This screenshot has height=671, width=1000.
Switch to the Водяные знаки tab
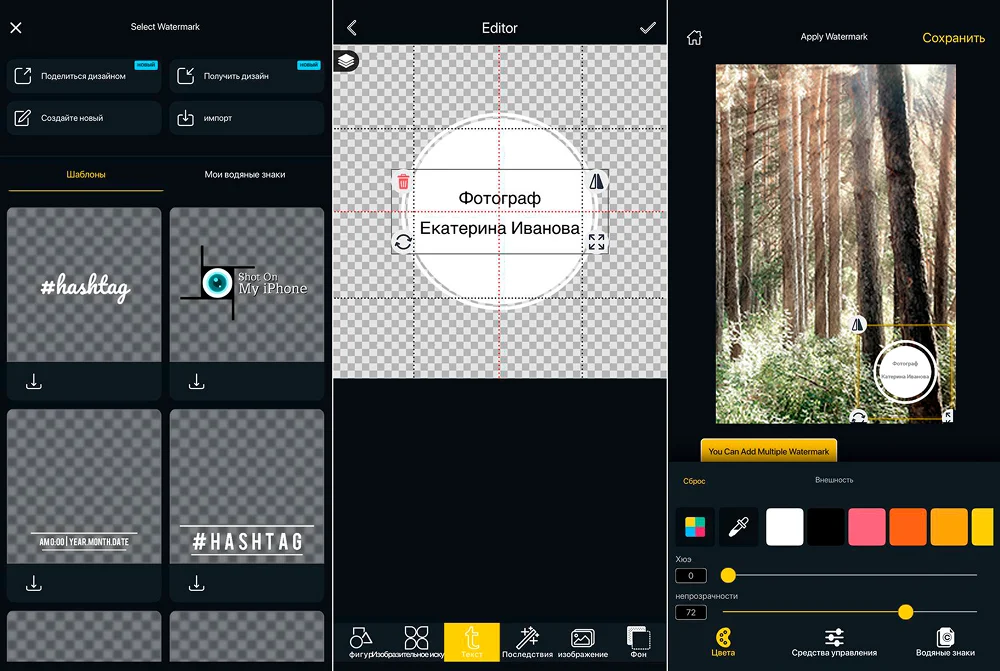click(x=945, y=642)
